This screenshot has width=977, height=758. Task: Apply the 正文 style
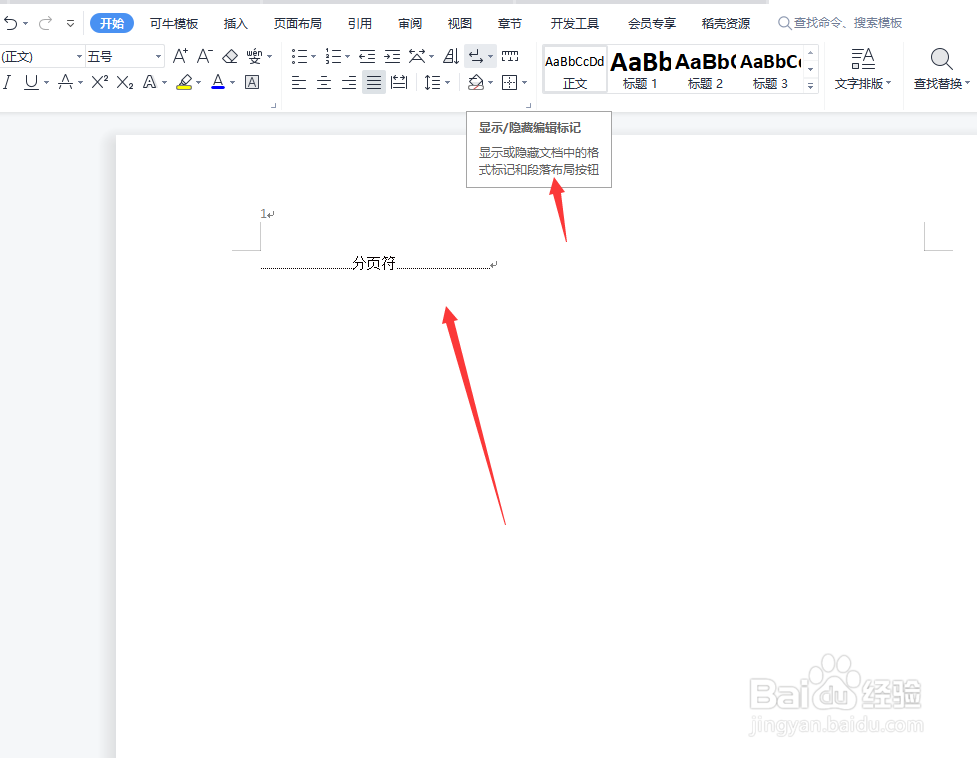click(575, 69)
